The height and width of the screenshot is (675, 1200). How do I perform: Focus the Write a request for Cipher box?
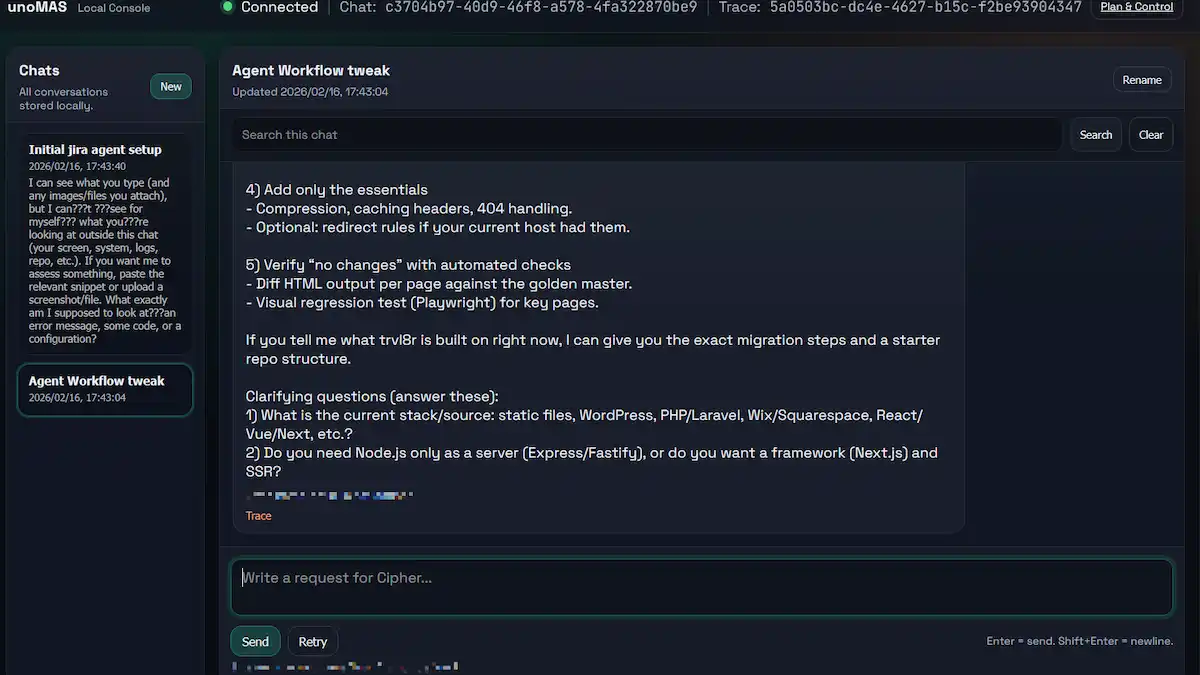[x=702, y=587]
